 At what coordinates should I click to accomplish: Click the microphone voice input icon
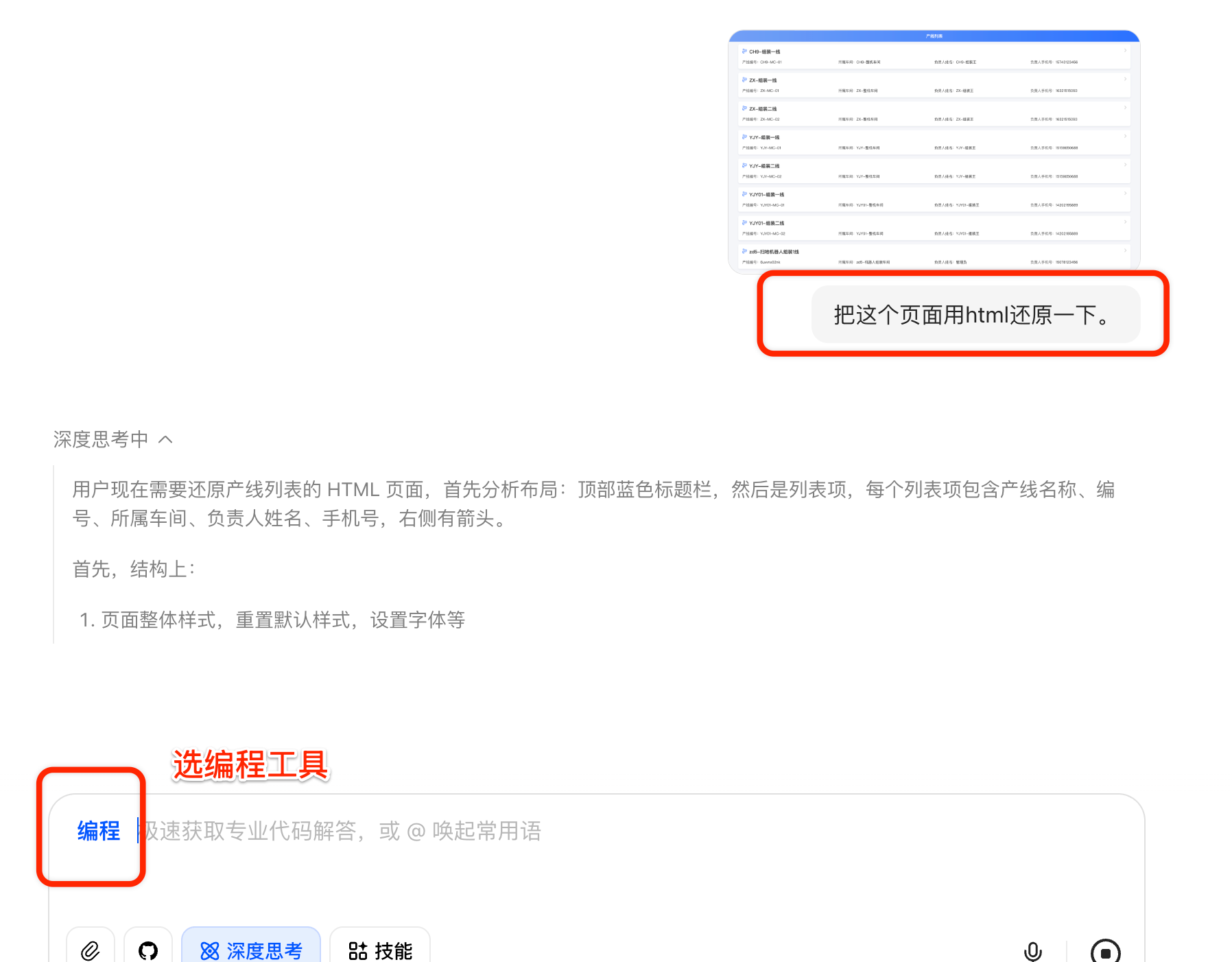[x=1032, y=951]
